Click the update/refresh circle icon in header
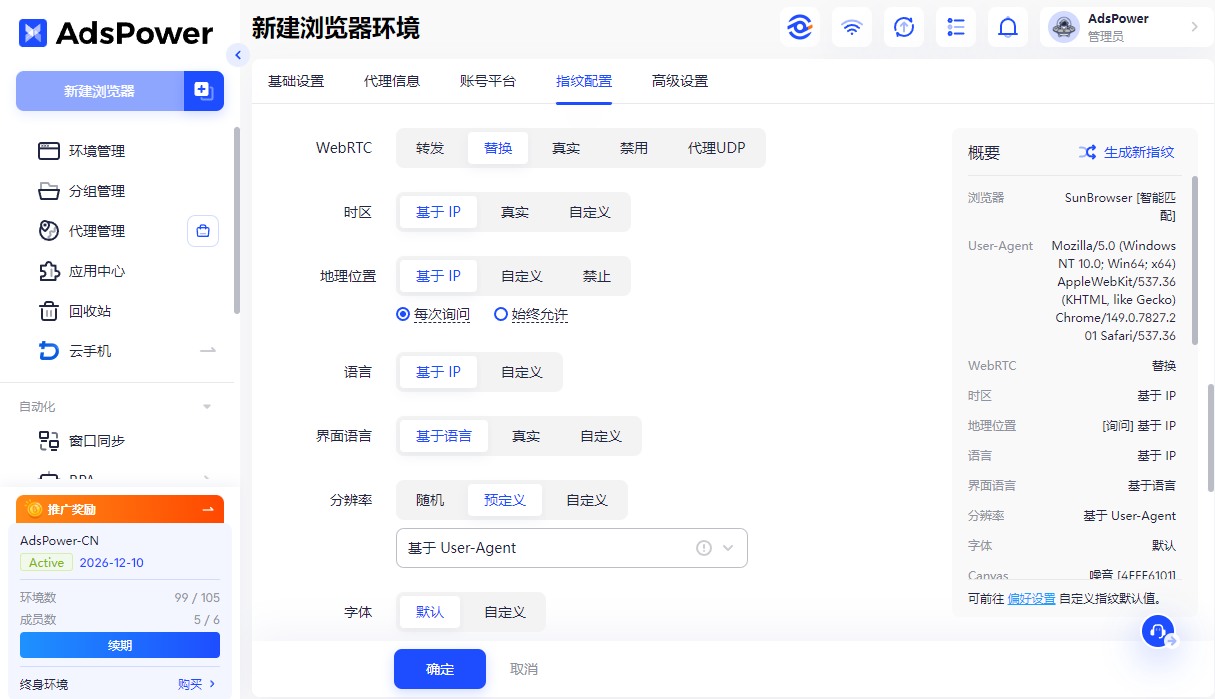The height and width of the screenshot is (699, 1215). coord(904,27)
